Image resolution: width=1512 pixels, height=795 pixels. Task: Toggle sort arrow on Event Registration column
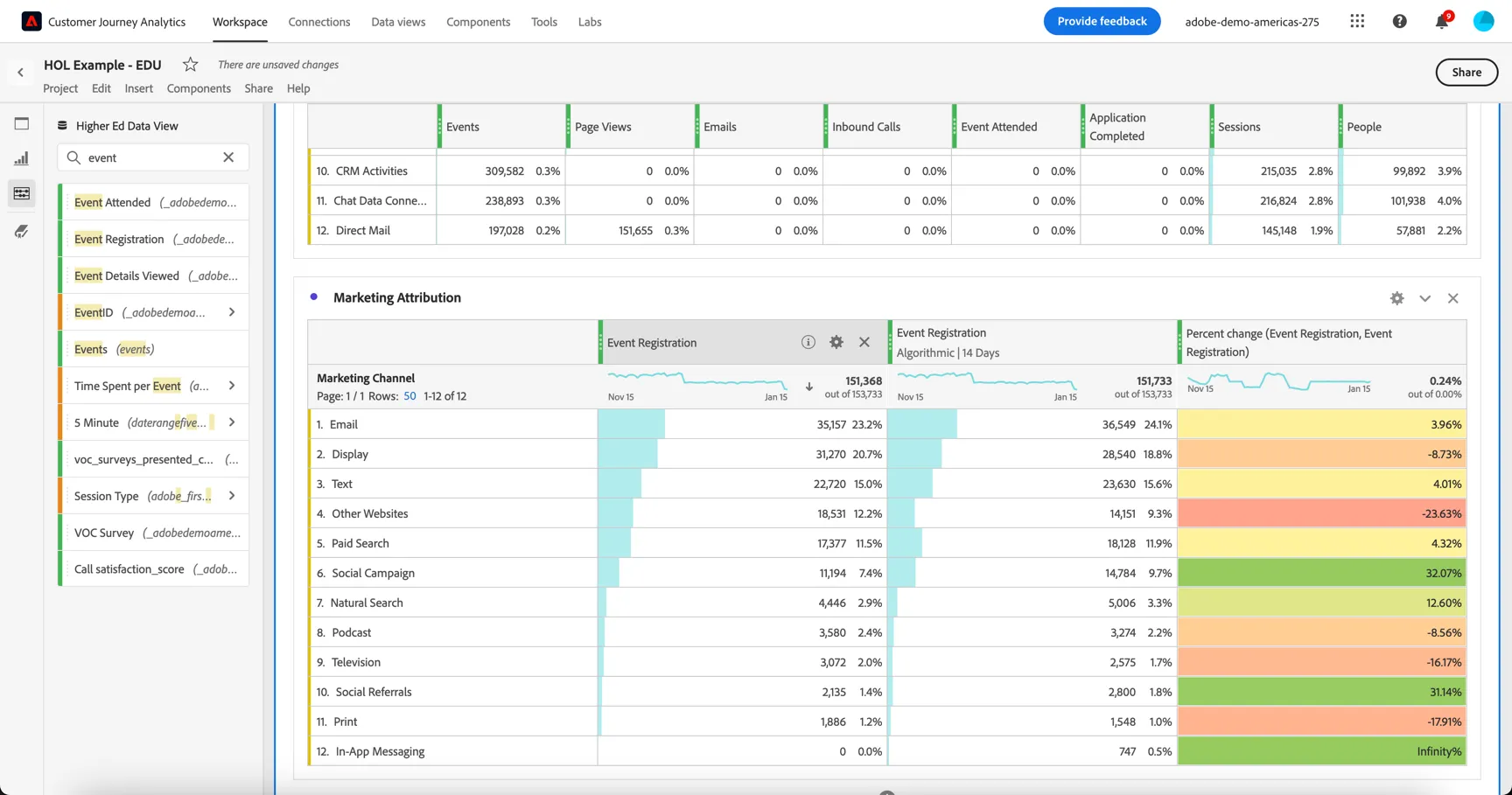pos(809,387)
